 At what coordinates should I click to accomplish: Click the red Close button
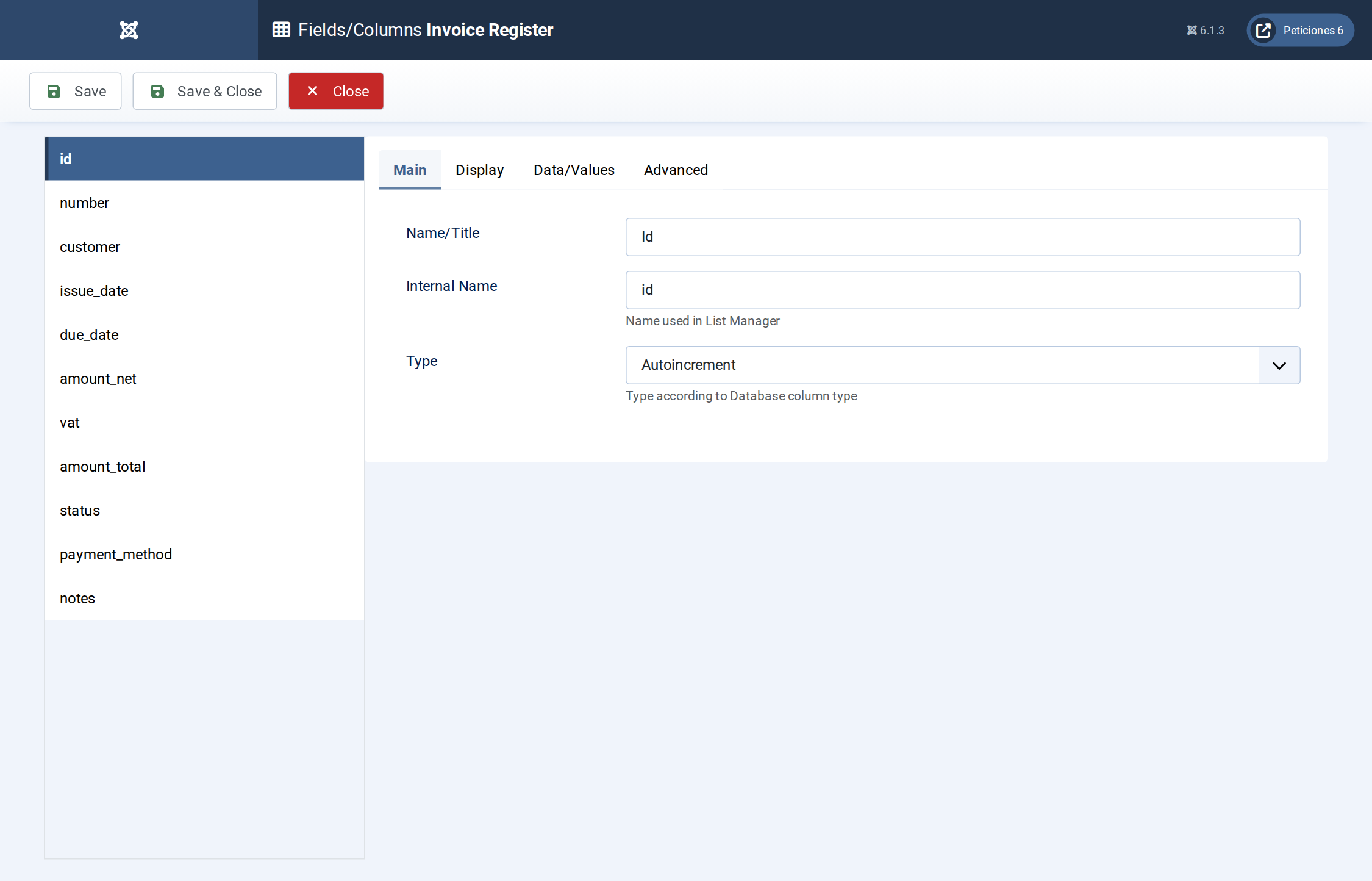336,91
